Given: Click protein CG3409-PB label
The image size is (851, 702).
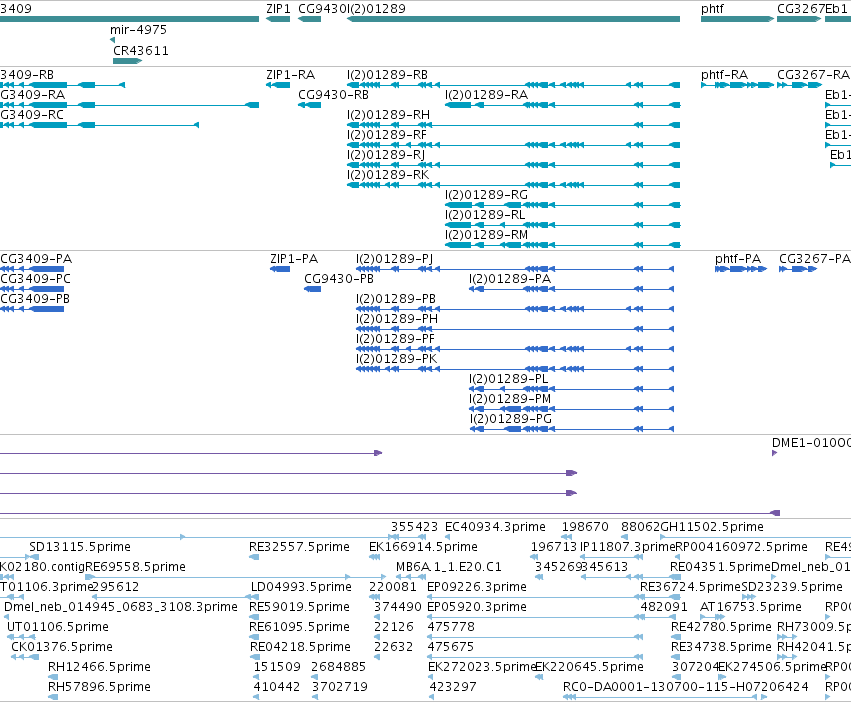Looking at the screenshot, I should [x=35, y=299].
